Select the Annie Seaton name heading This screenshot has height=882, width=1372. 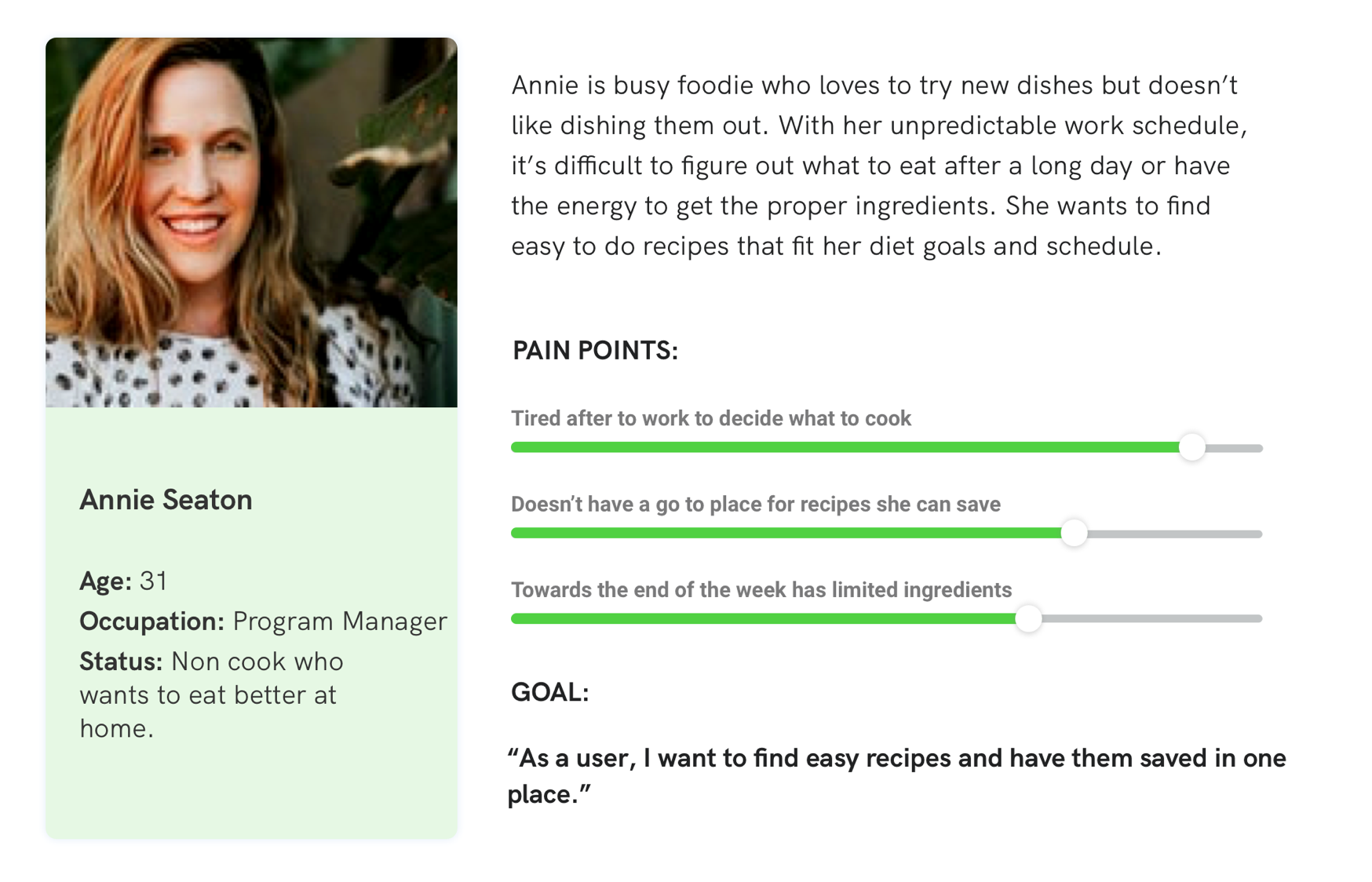tap(166, 500)
